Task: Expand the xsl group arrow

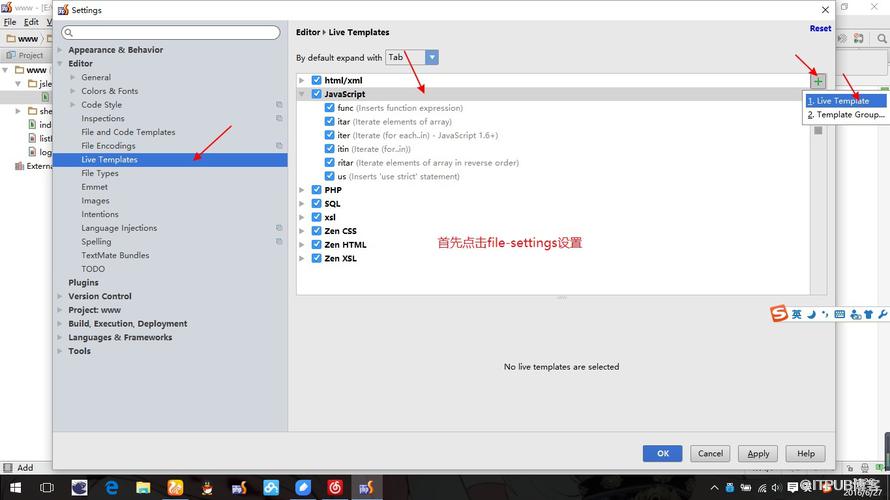Action: coord(302,217)
